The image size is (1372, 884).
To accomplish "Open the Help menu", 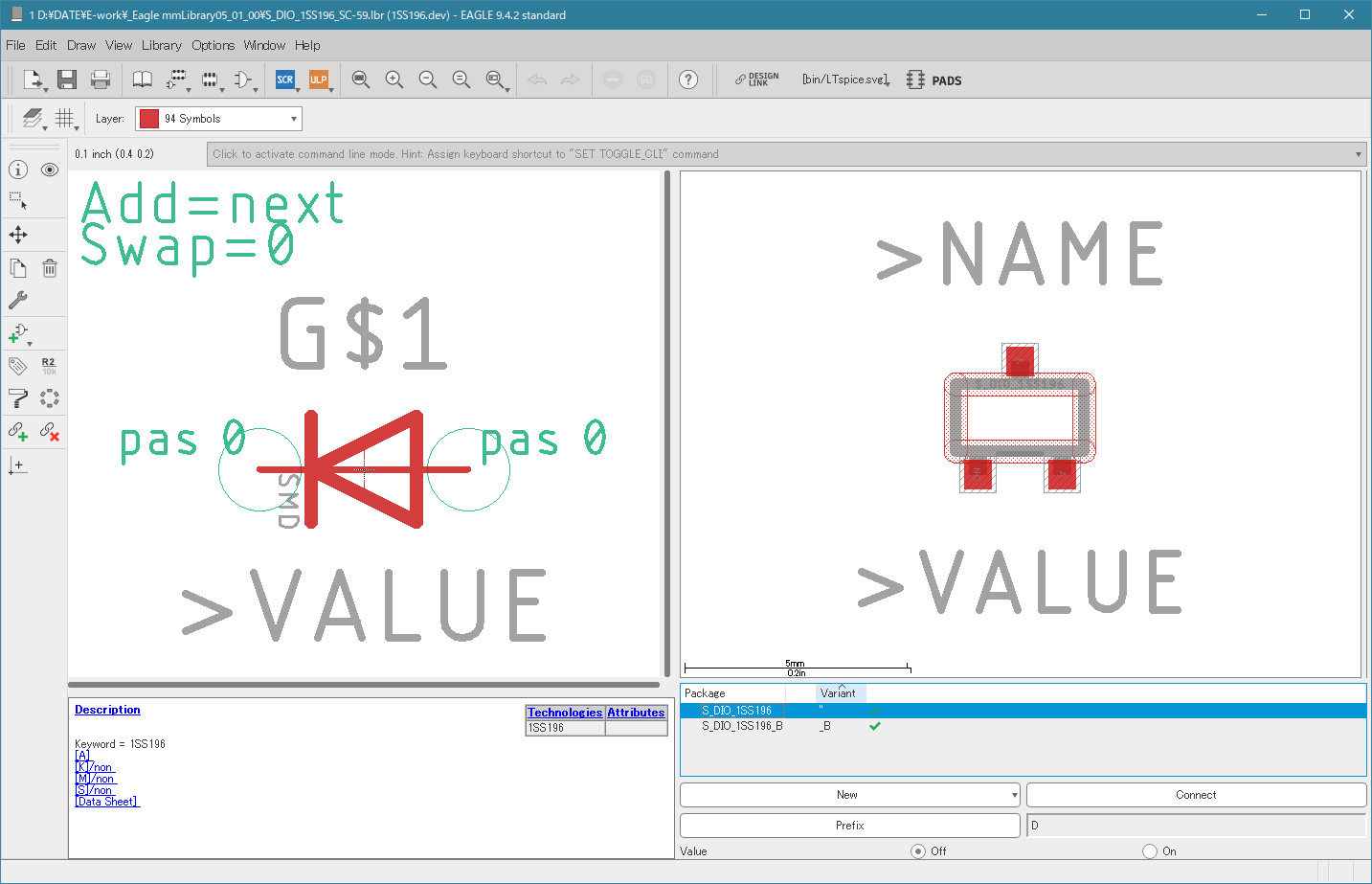I will tap(307, 45).
